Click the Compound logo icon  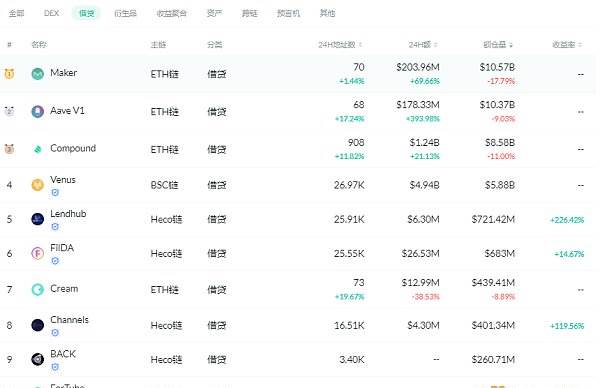[x=38, y=149]
